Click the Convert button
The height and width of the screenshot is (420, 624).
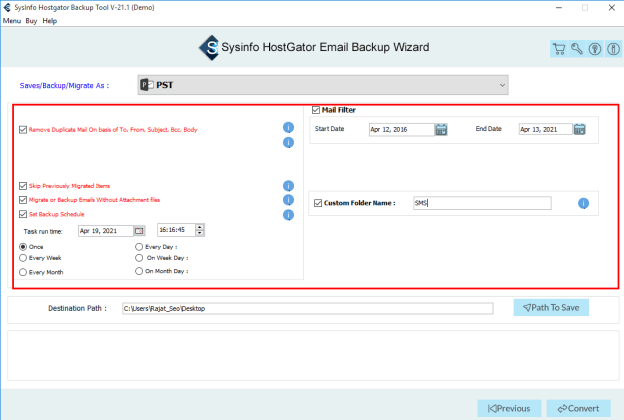point(579,408)
